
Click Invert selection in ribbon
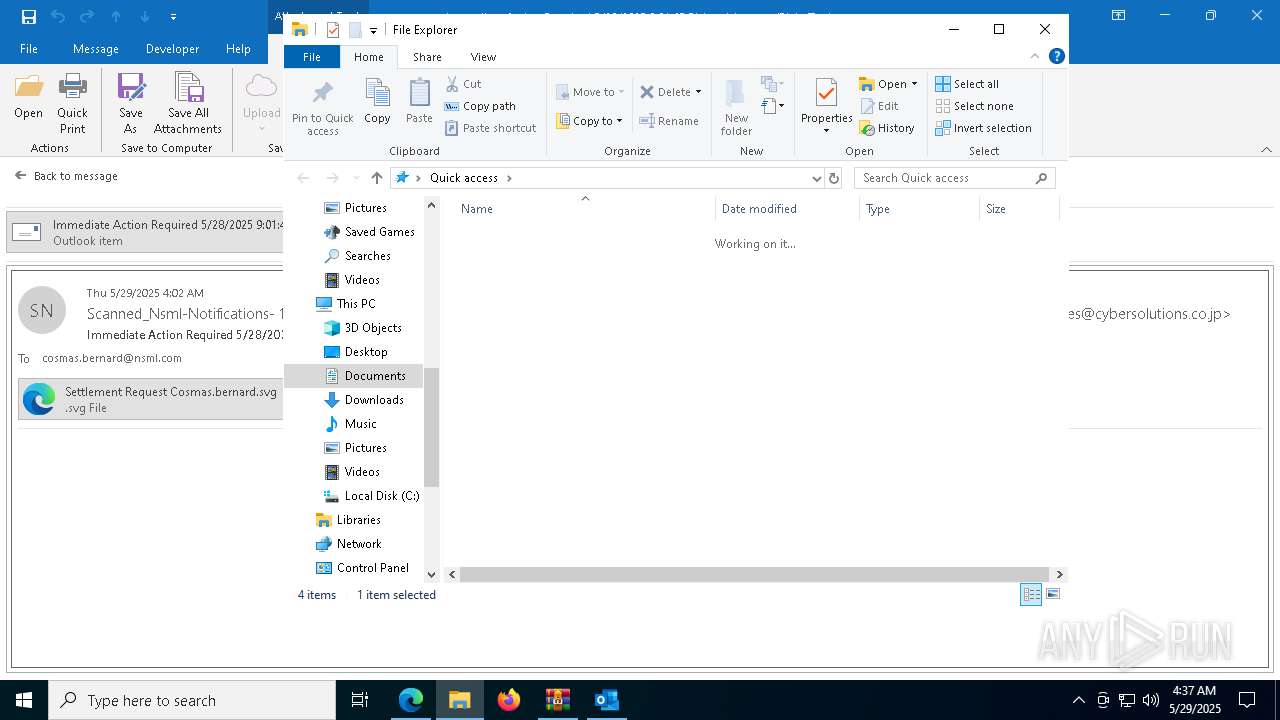coord(983,128)
